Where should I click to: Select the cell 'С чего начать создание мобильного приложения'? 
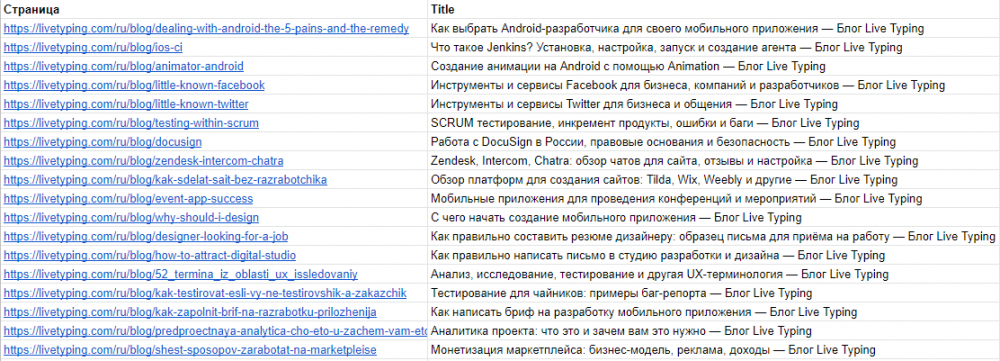pyautogui.click(x=714, y=217)
